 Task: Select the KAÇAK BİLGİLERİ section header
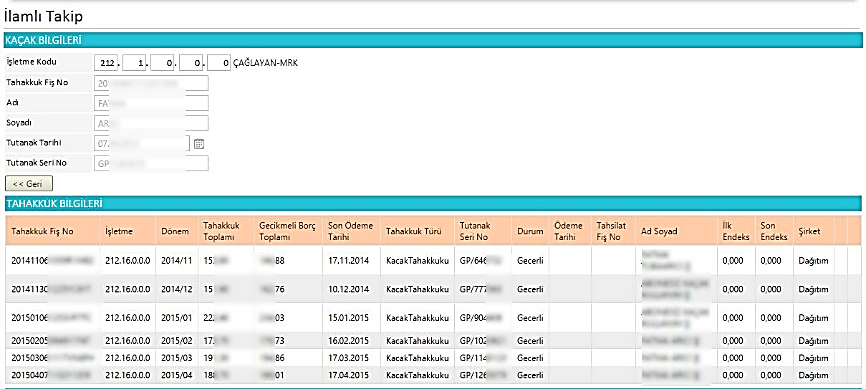click(433, 40)
